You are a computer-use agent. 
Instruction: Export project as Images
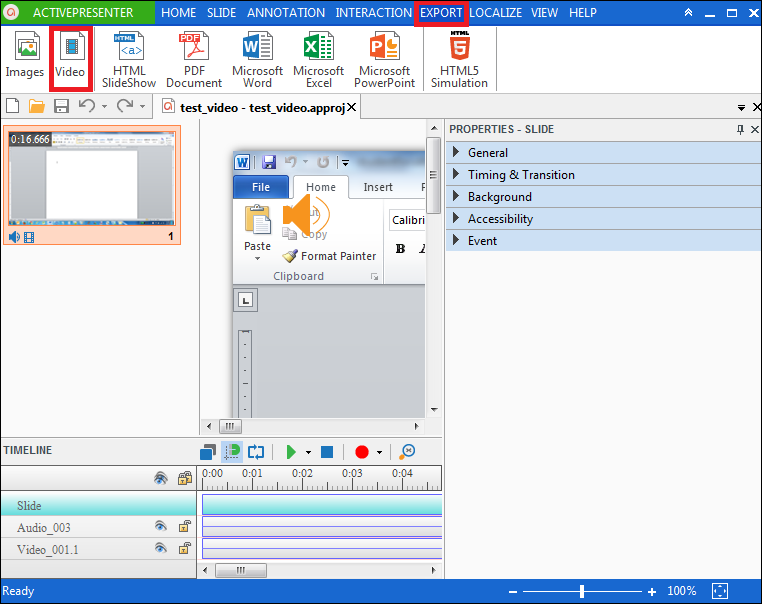[x=24, y=54]
